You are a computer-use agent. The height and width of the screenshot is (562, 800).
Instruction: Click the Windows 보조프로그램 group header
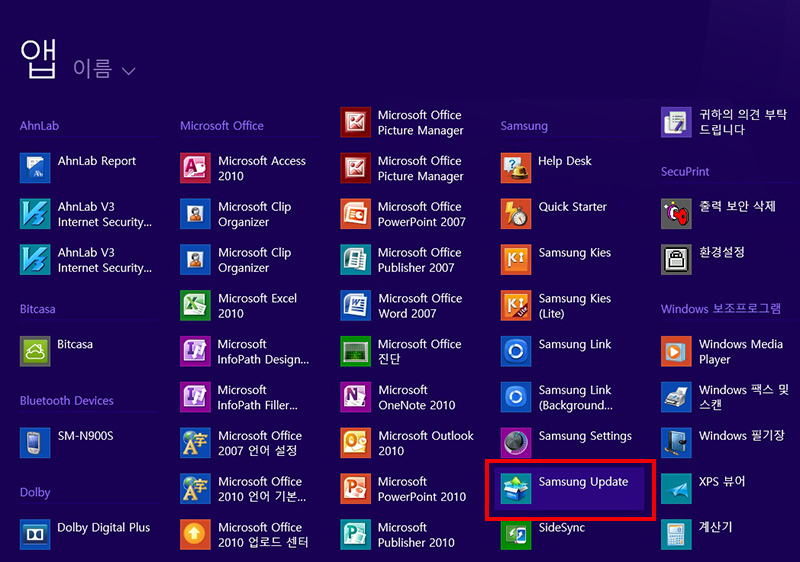(721, 309)
